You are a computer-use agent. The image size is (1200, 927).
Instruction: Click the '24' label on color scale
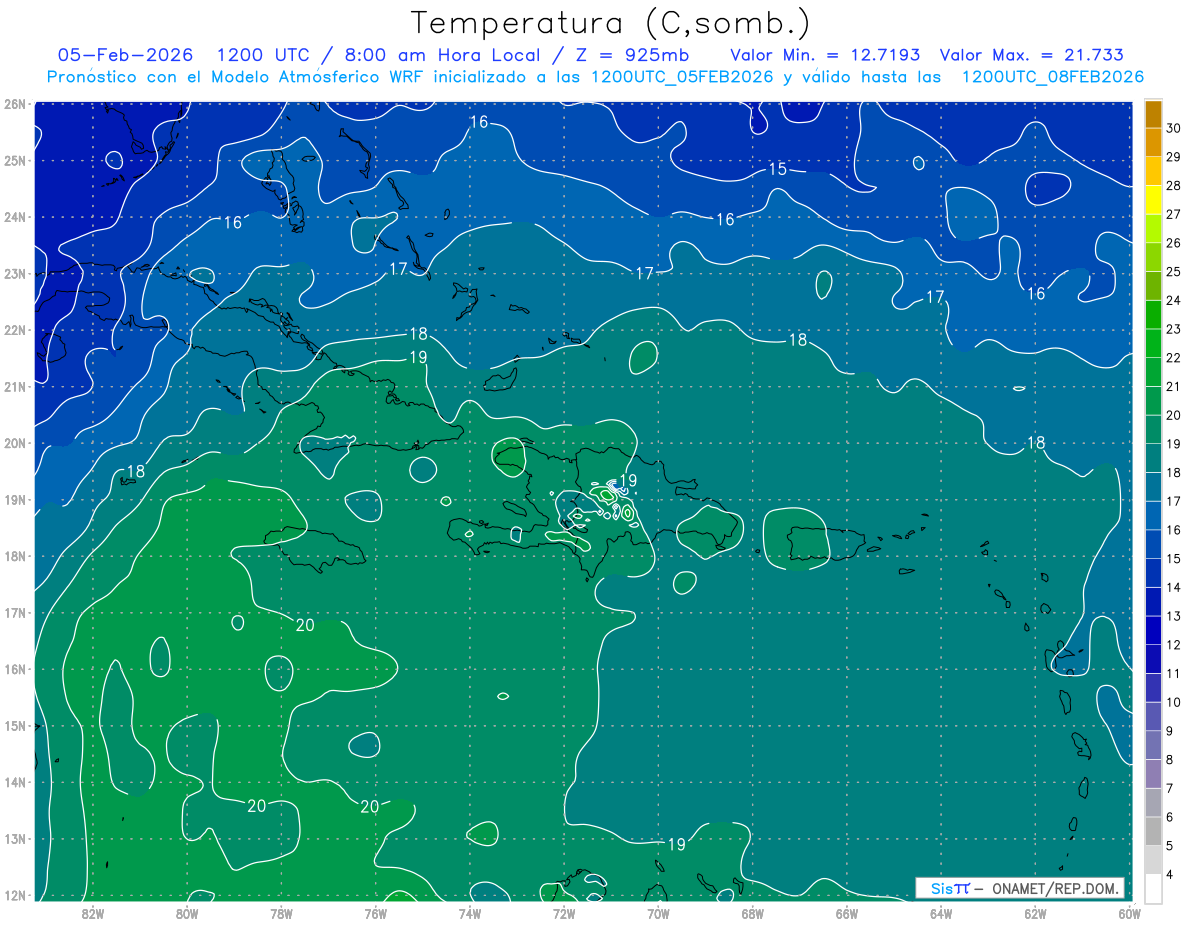[x=1174, y=301]
